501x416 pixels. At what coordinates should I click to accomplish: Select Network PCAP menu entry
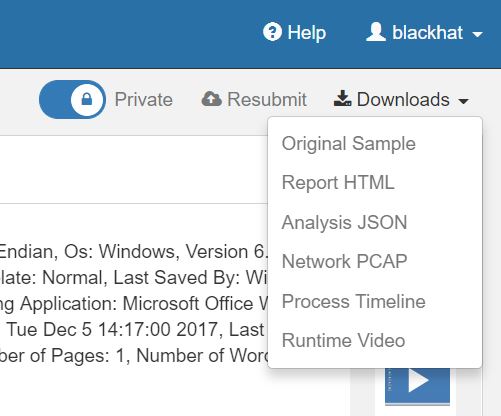tap(344, 261)
